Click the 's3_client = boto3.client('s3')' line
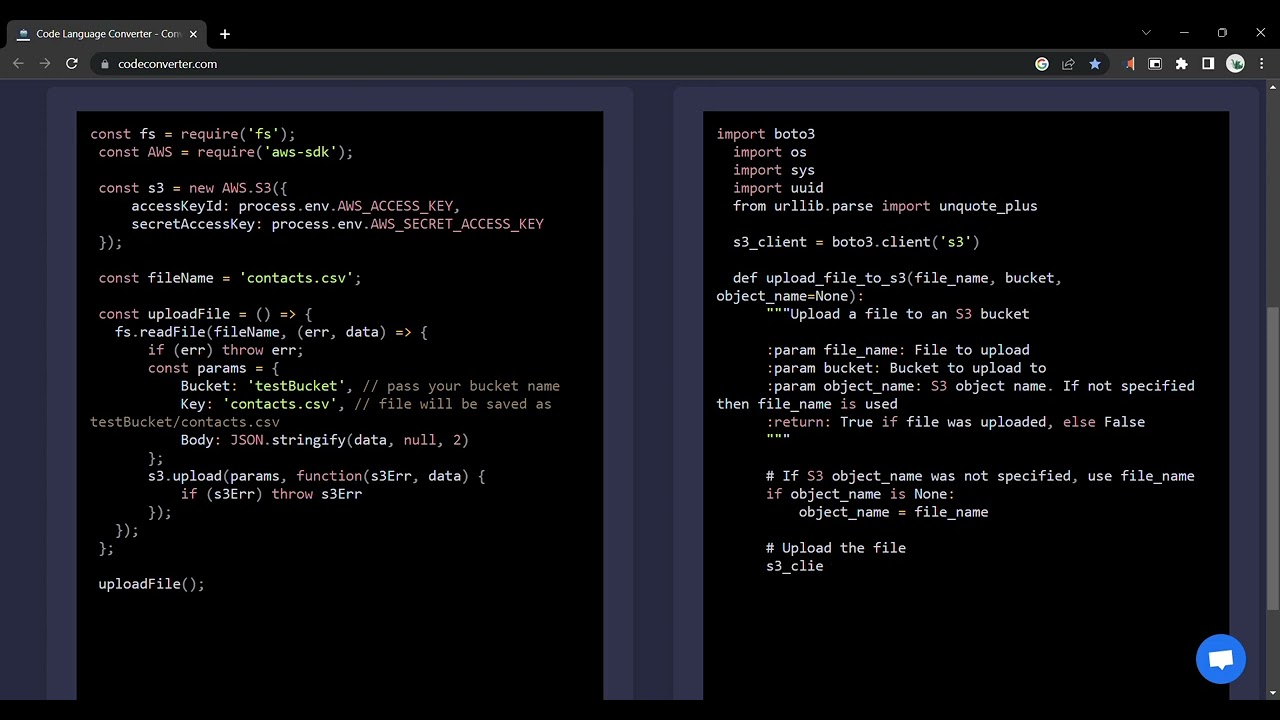The image size is (1280, 720). click(x=856, y=242)
